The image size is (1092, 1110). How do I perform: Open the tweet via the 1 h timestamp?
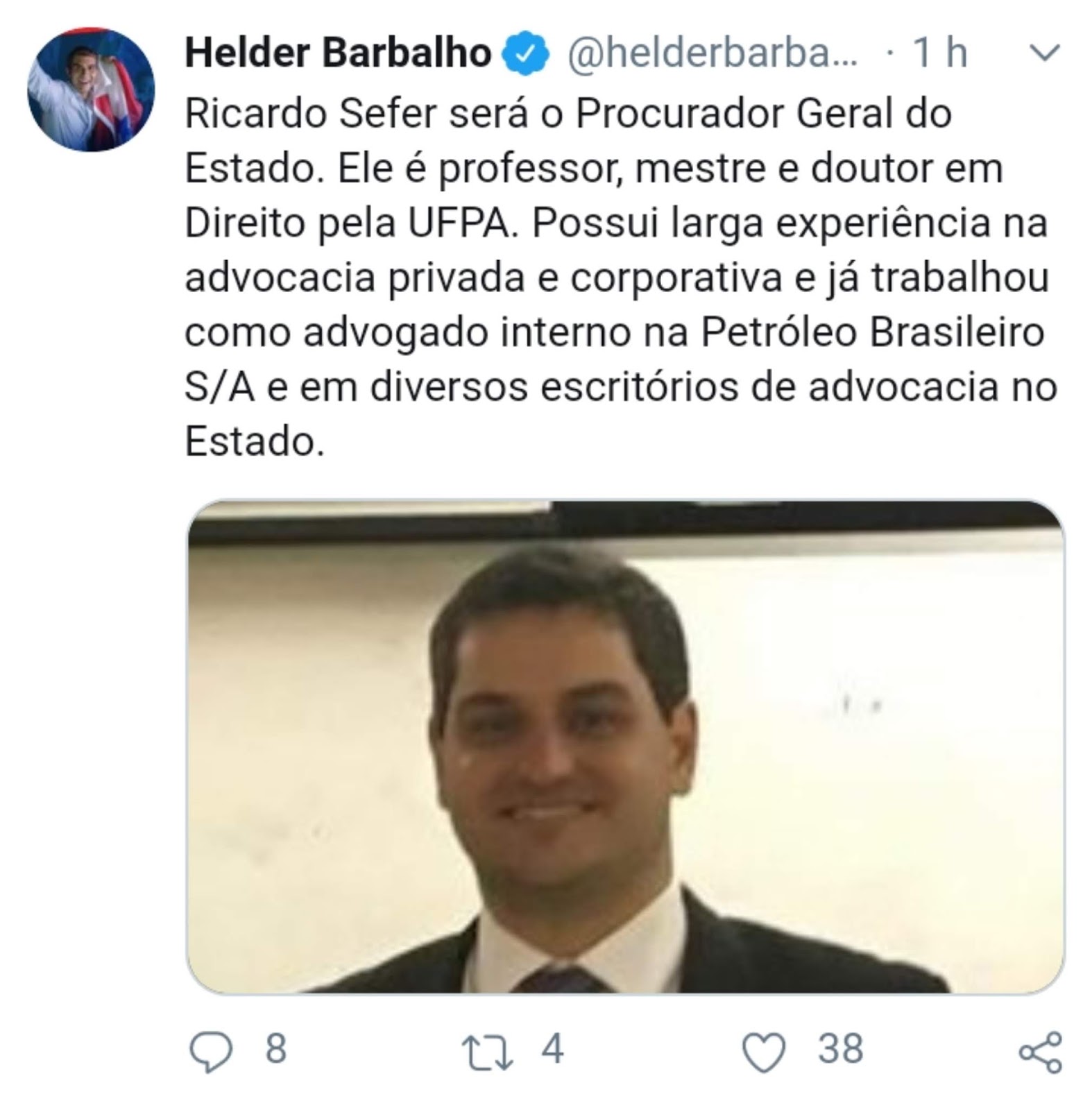click(939, 53)
